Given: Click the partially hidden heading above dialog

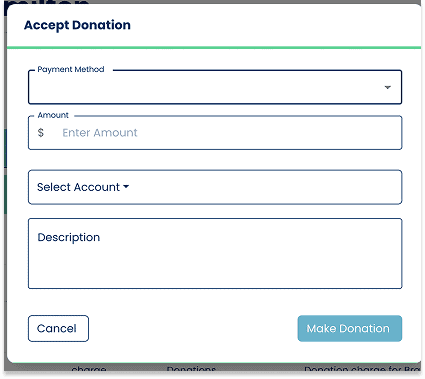Looking at the screenshot, I should click(47, 3).
